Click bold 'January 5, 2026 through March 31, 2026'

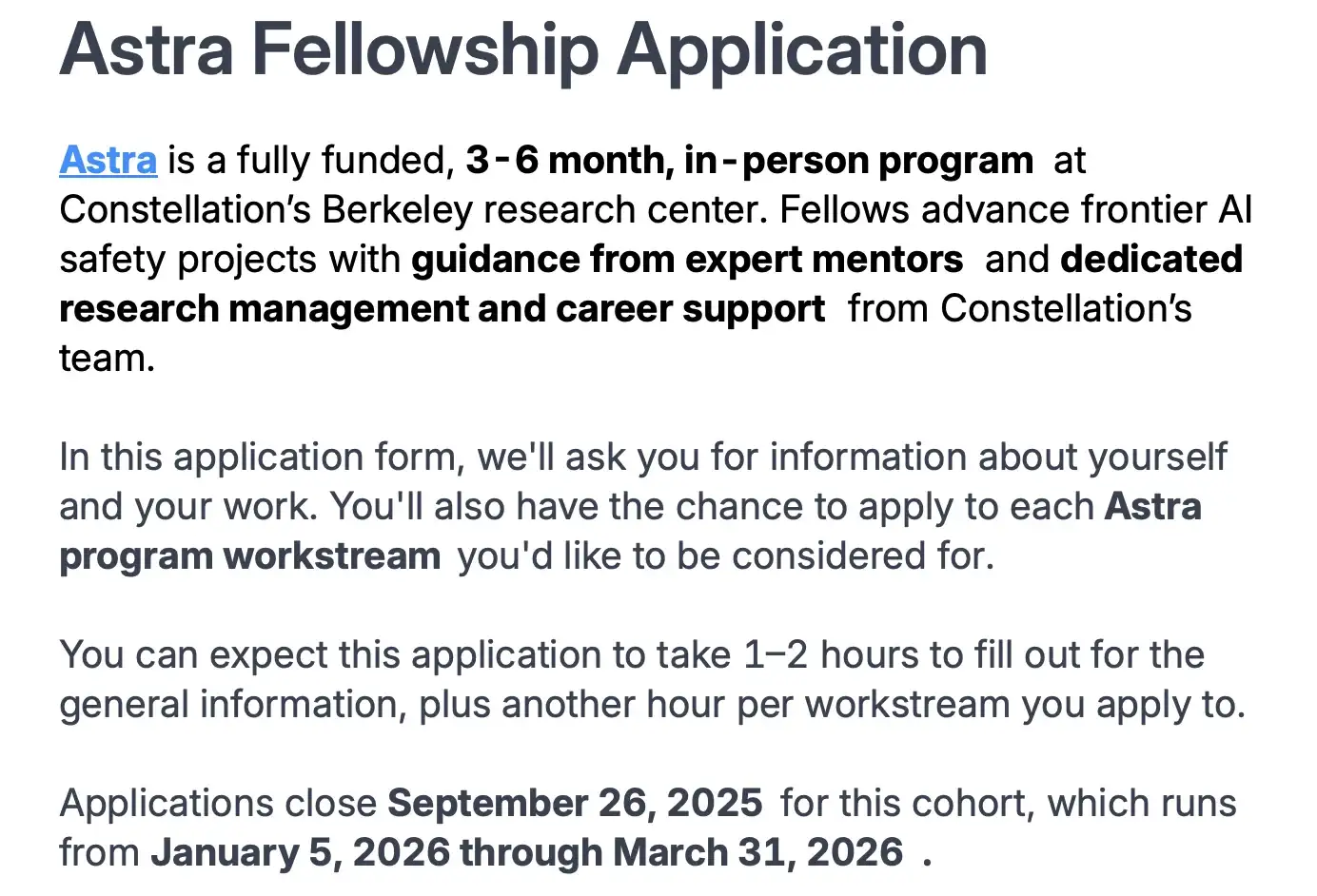(x=526, y=852)
